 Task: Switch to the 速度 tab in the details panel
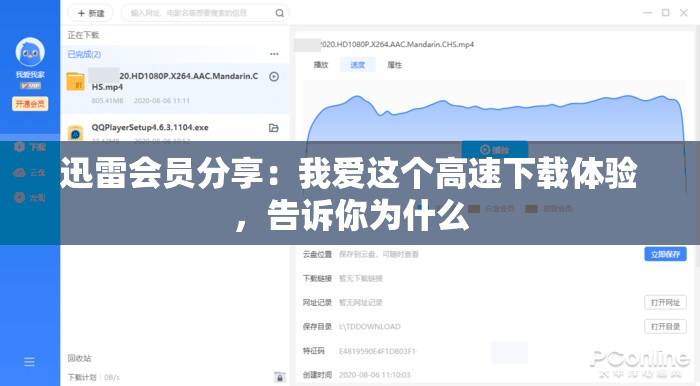358,65
